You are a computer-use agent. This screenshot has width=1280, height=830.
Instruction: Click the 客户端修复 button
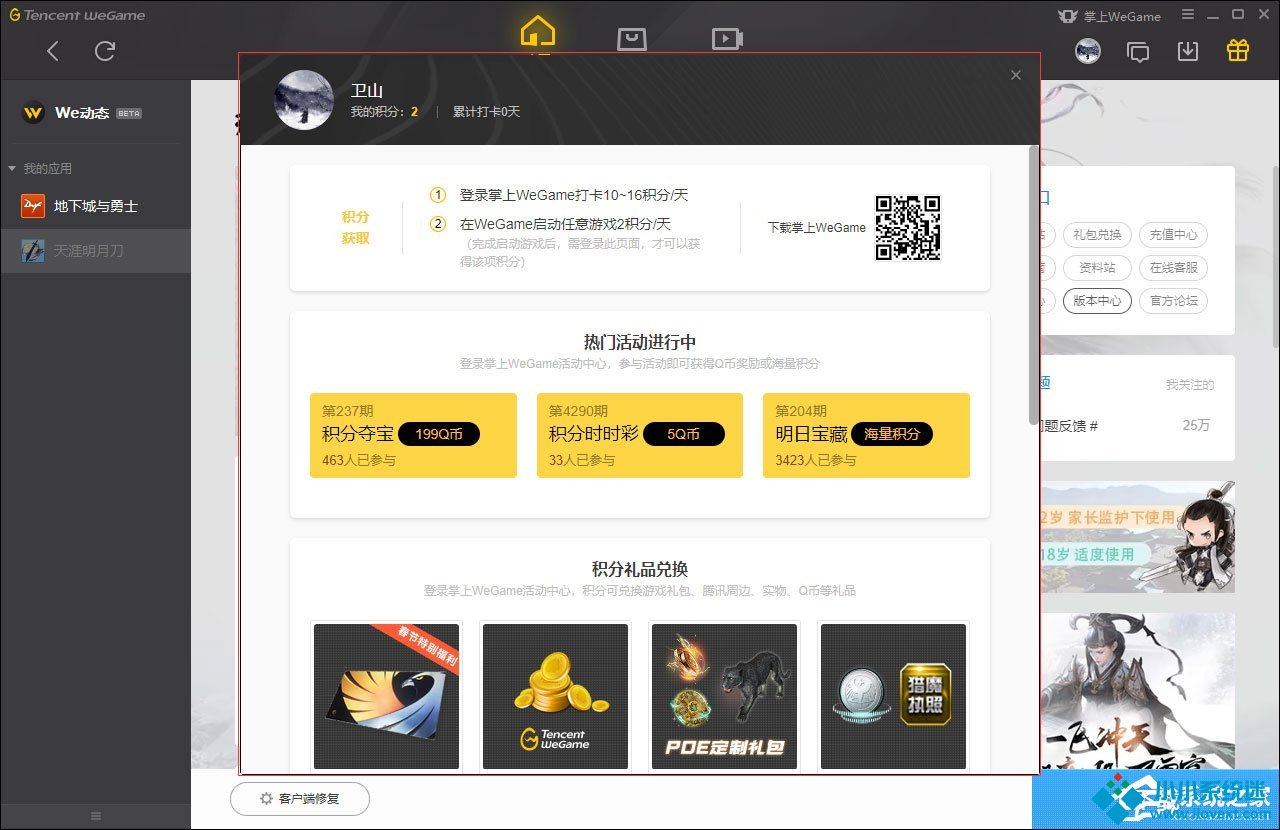click(x=300, y=799)
